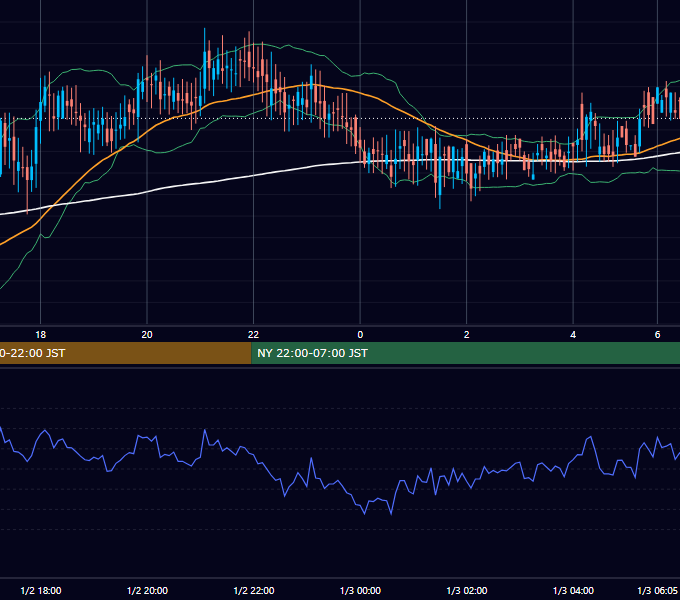
Task: Click the 1/3 04:00 date label
Action: pos(573,590)
